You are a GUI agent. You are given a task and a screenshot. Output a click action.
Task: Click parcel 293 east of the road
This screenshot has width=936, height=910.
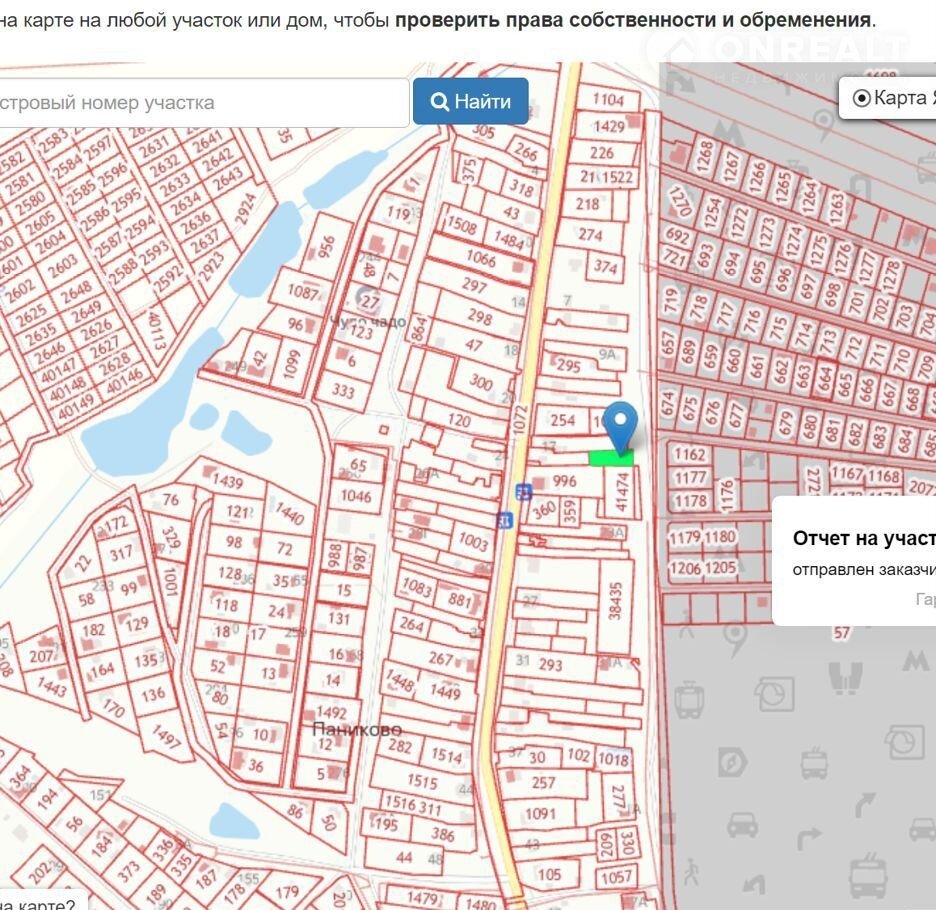(x=551, y=664)
